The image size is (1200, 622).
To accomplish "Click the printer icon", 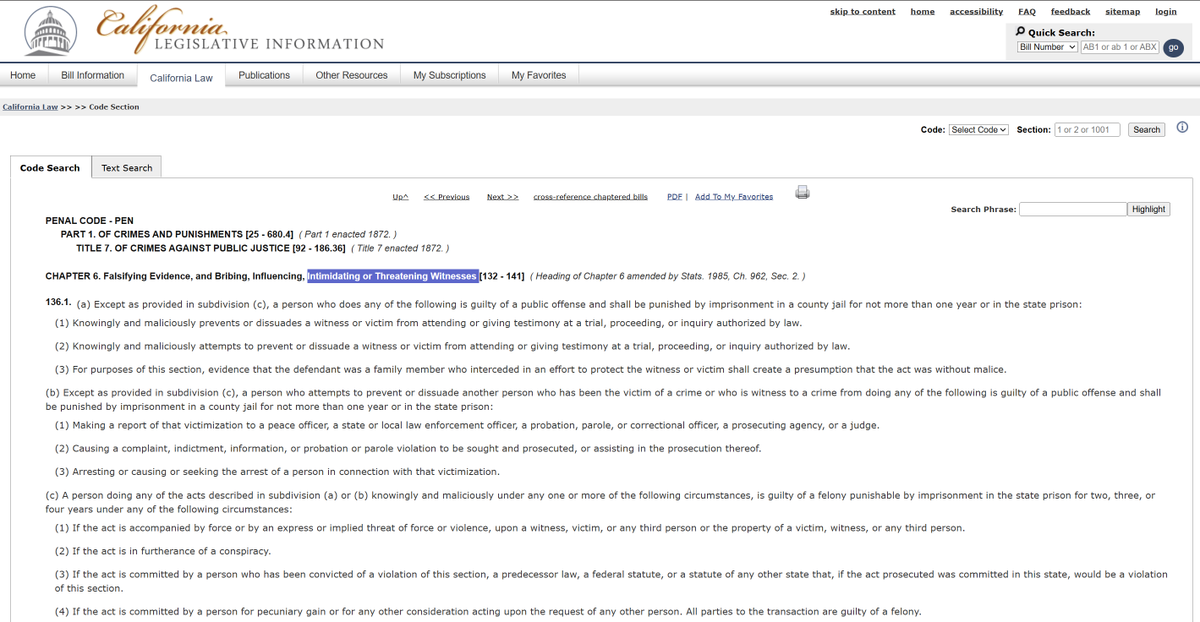I will [x=802, y=192].
